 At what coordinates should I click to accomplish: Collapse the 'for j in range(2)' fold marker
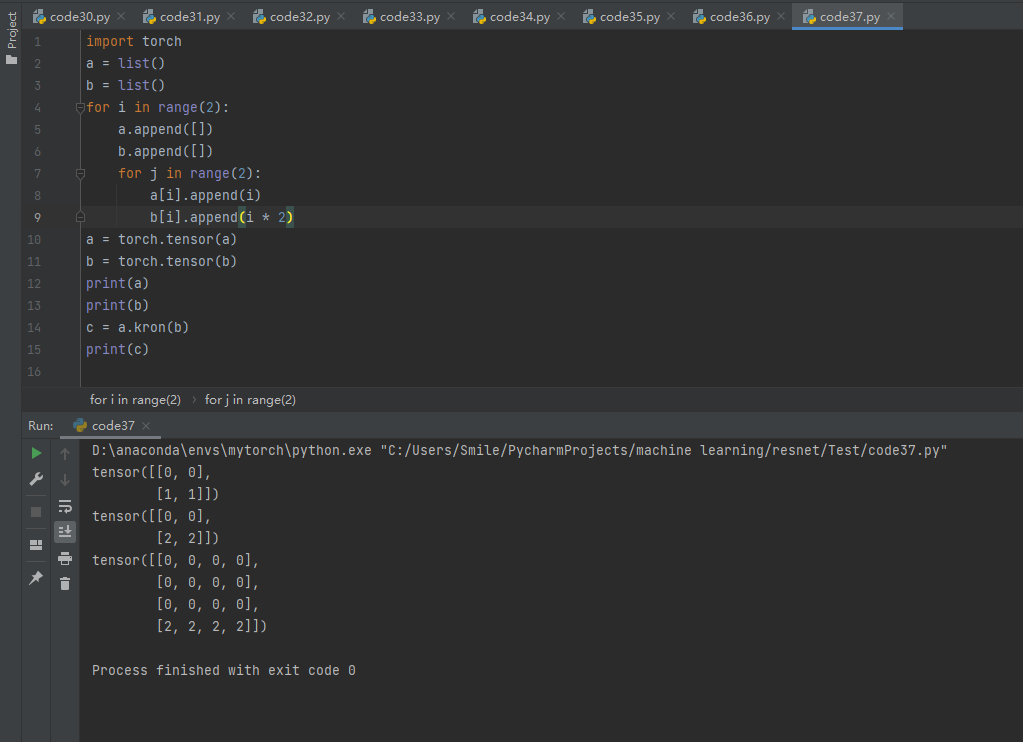coord(80,174)
